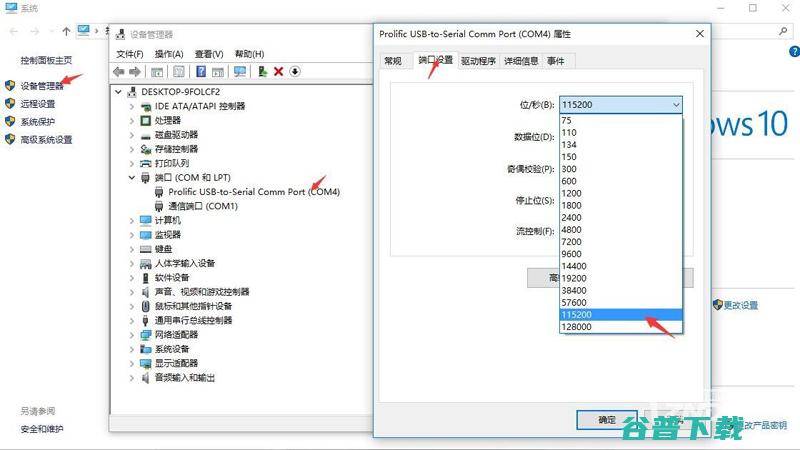Open 高级系统设置 link in sidebar
Viewport: 800px width, 450px height.
[x=46, y=139]
